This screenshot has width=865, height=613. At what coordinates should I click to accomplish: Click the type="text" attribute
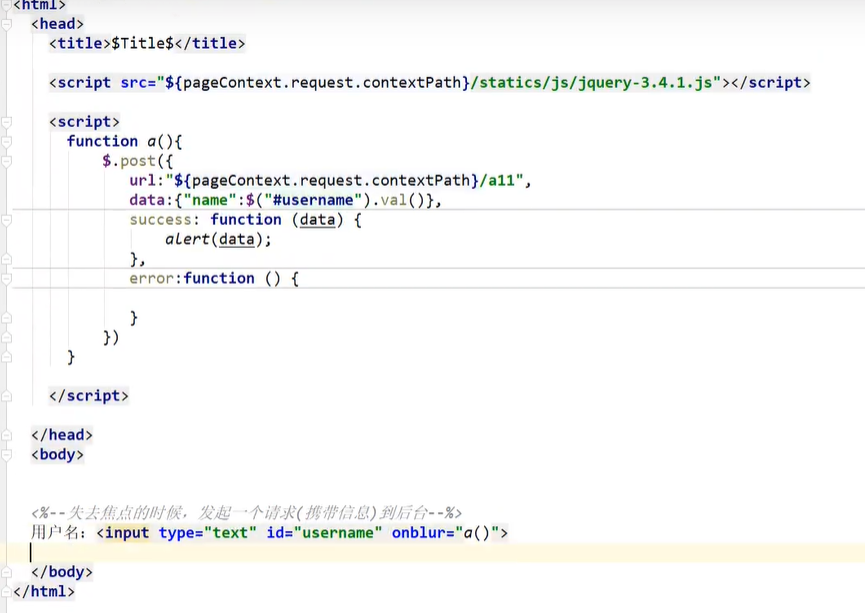click(x=208, y=533)
